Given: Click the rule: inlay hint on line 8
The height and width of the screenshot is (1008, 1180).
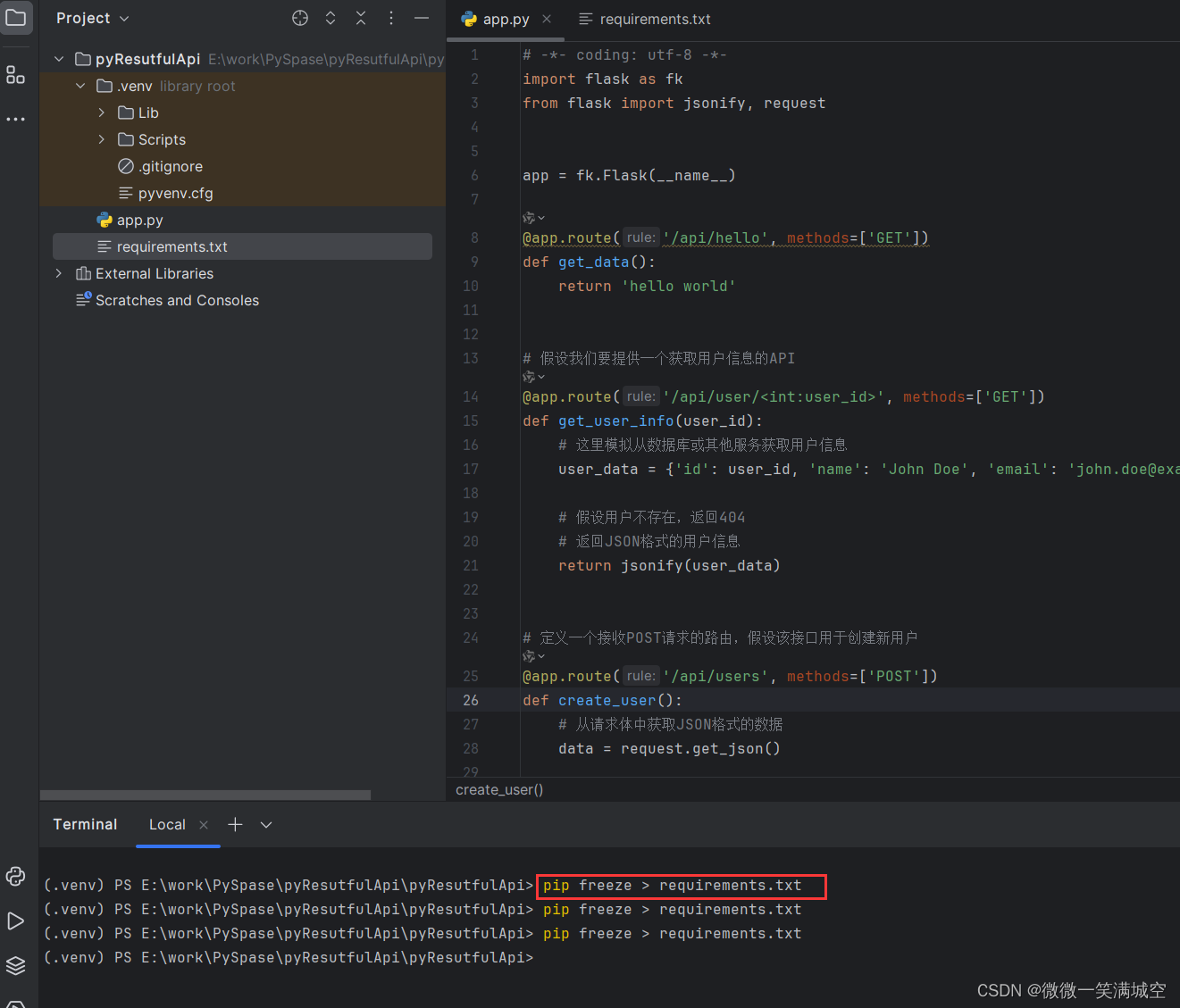Looking at the screenshot, I should tap(640, 237).
